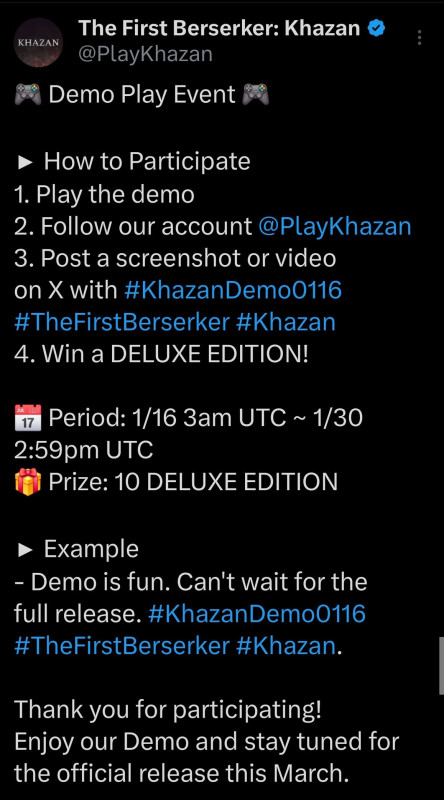The height and width of the screenshot is (800, 444).
Task: Click the gray @PlayKhazan handle under the name
Action: [x=145, y=54]
